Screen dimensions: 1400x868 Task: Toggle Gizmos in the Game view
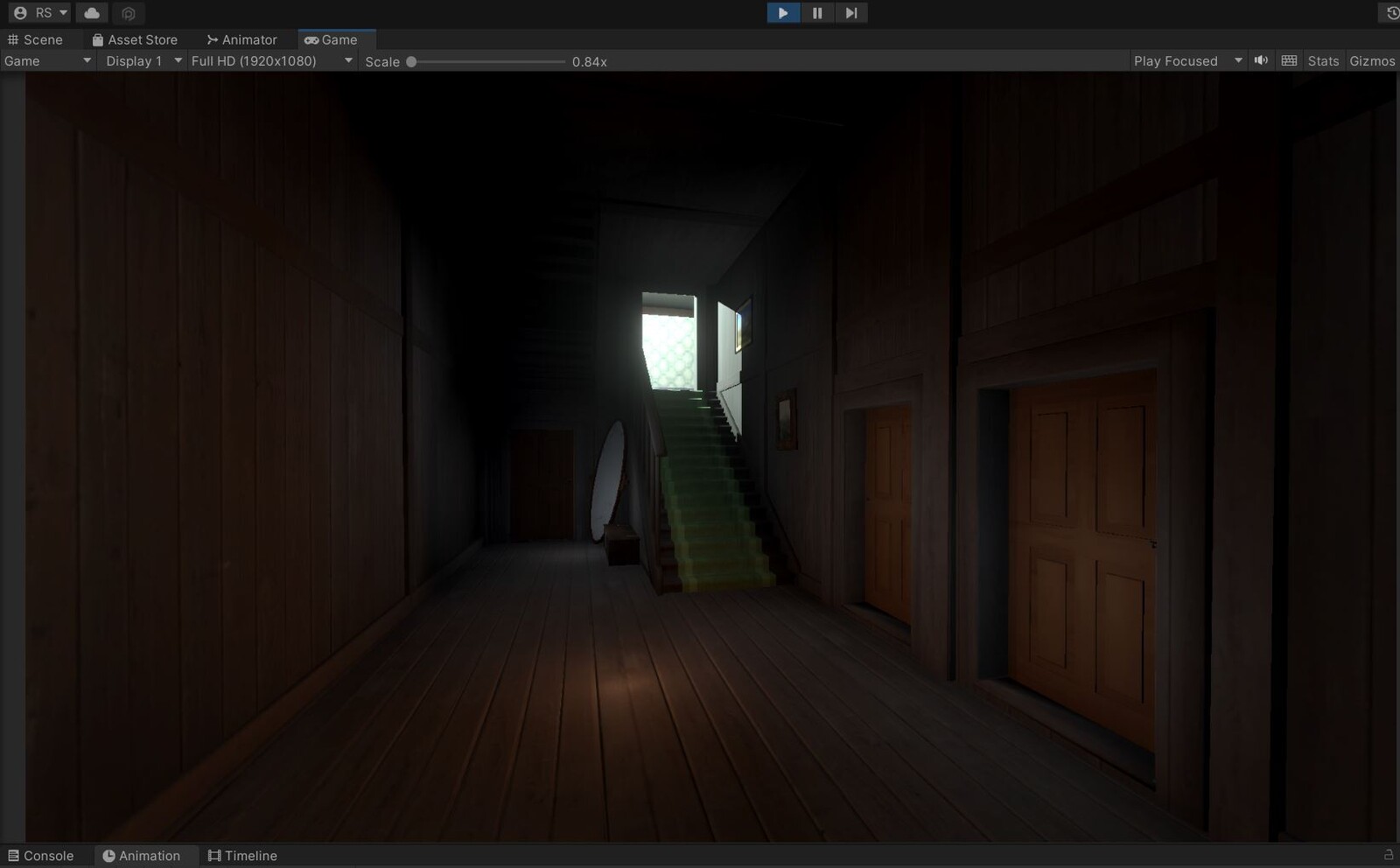pos(1372,61)
